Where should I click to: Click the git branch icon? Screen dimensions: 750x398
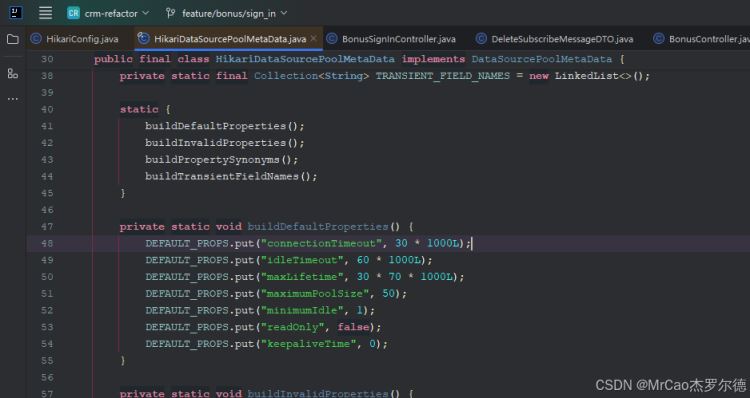coord(170,13)
